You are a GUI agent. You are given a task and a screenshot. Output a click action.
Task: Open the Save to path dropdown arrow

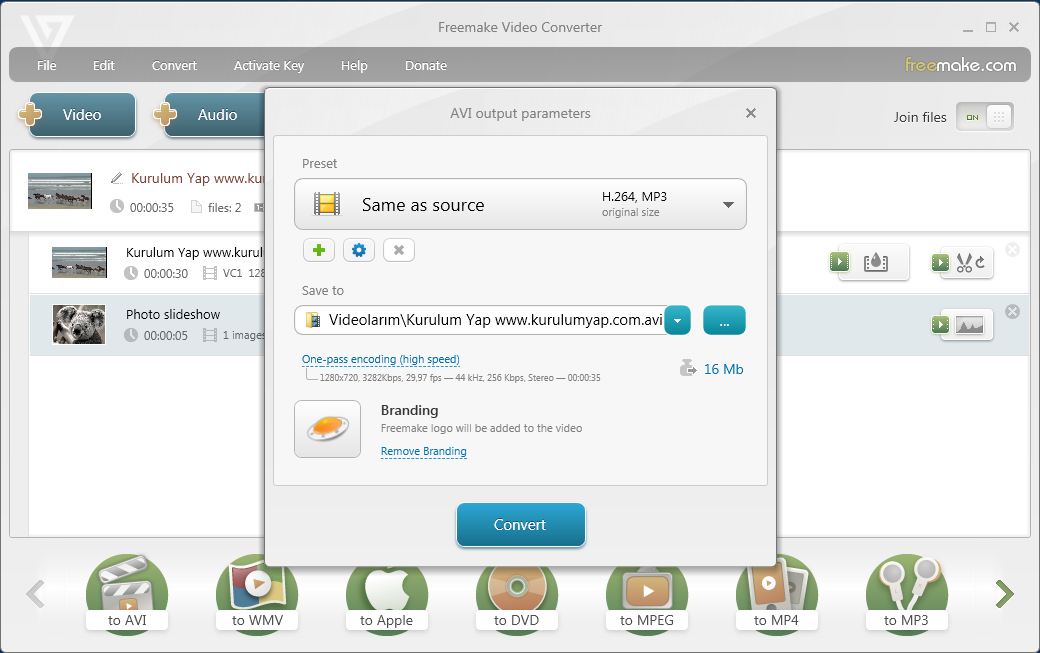677,320
